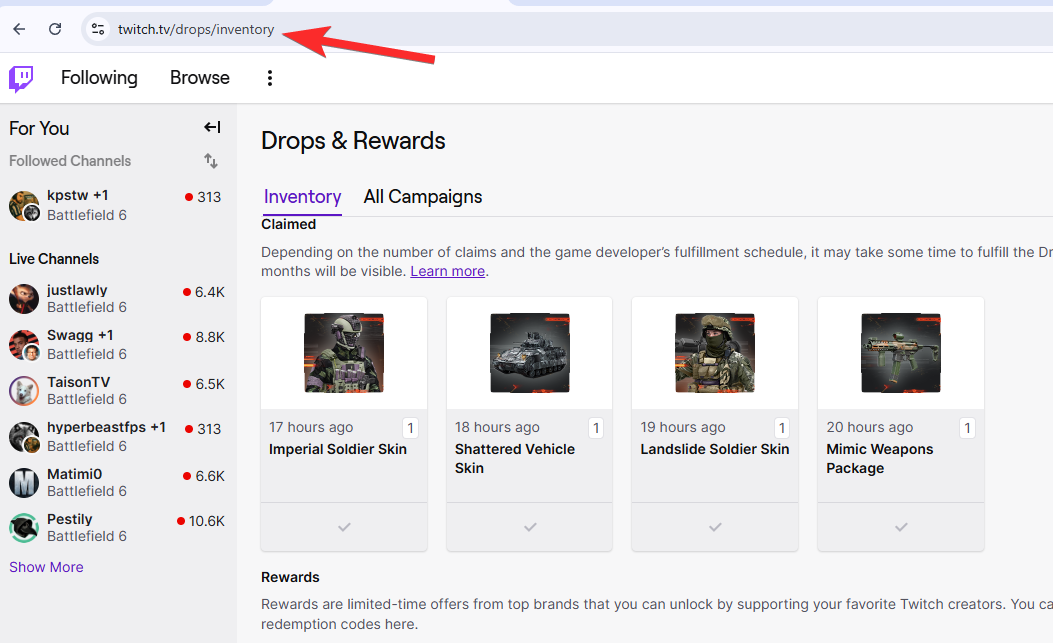This screenshot has width=1053, height=643.
Task: Open Shattered Vehicle Skin thumbnail
Action: tap(530, 353)
